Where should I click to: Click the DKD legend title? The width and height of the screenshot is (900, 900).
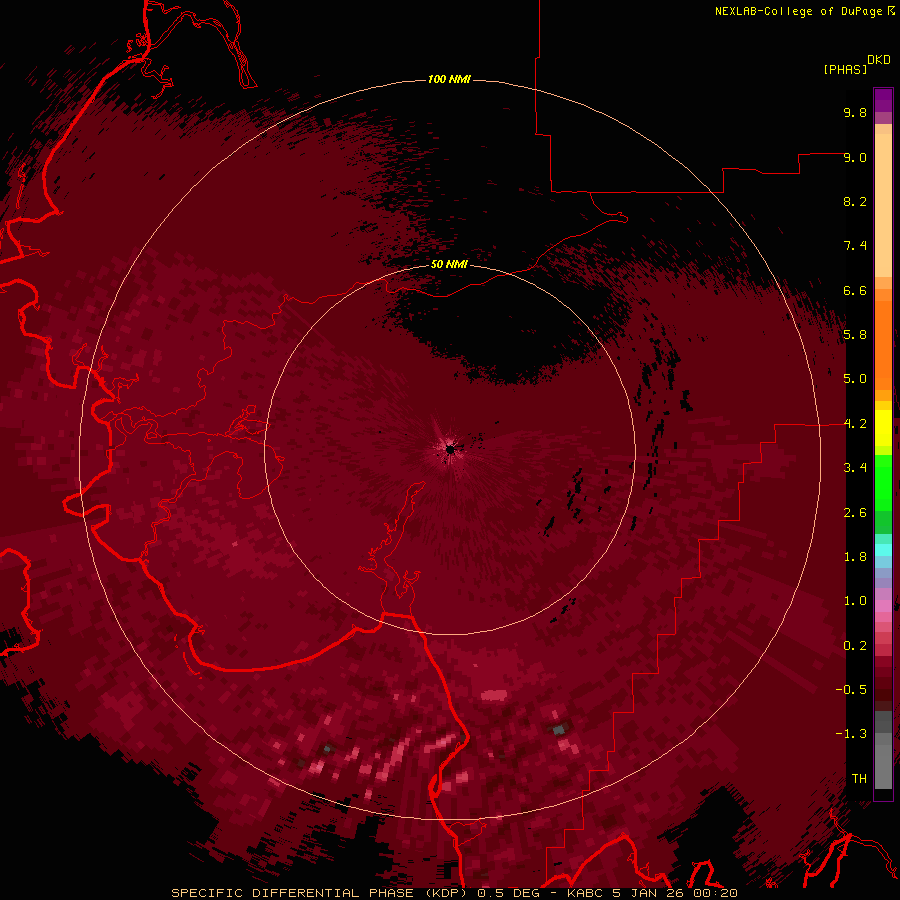click(879, 60)
